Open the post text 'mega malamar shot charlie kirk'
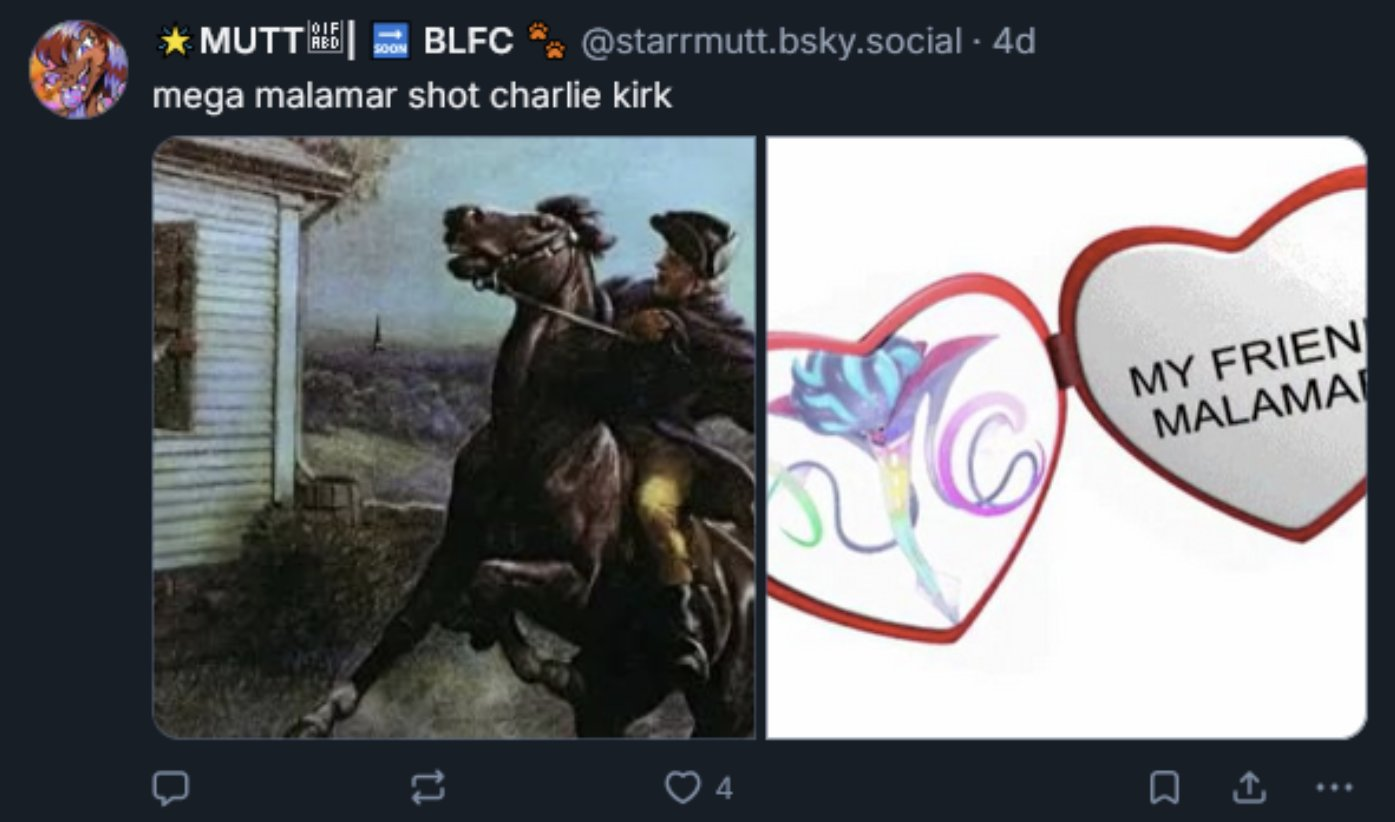 coord(412,96)
